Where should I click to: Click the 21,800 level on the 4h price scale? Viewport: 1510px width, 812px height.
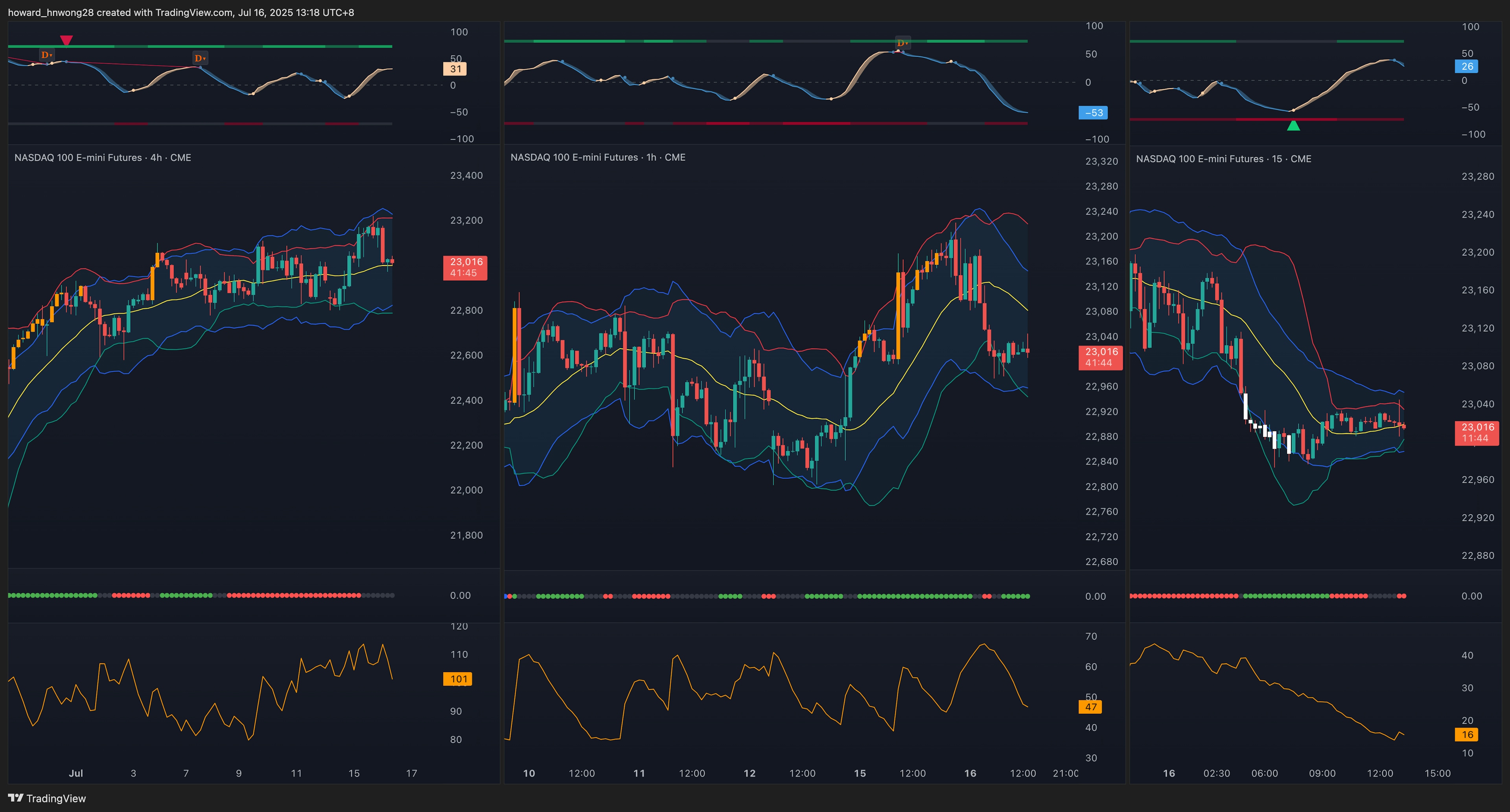(x=466, y=535)
